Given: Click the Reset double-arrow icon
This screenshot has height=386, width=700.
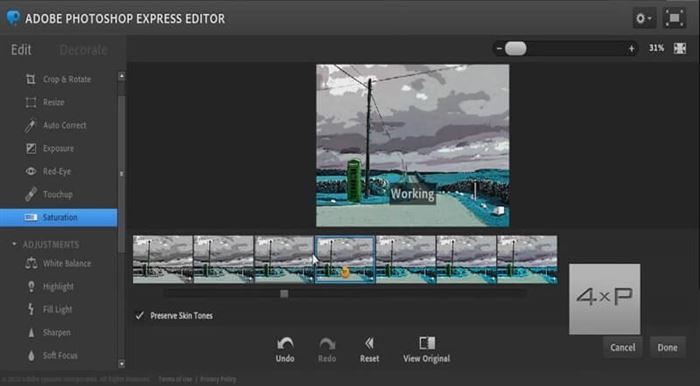Looking at the screenshot, I should click(369, 343).
